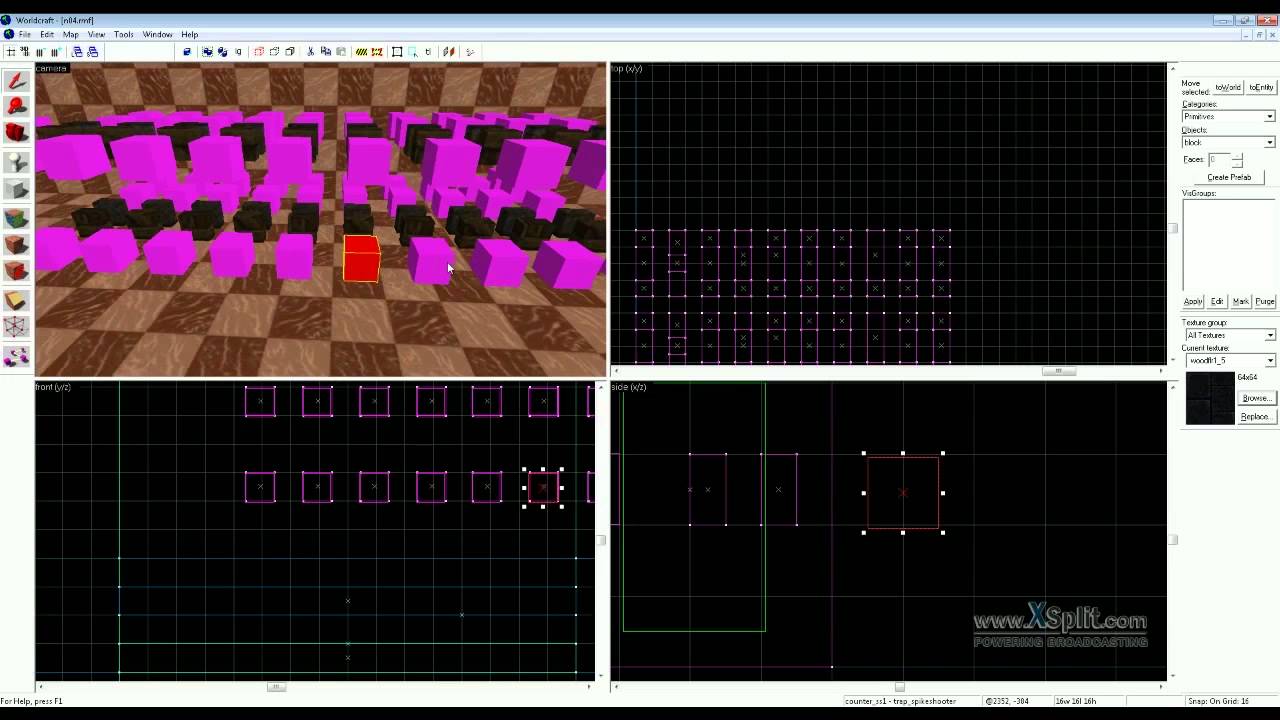Toggle the 3D grid display

click(25, 52)
